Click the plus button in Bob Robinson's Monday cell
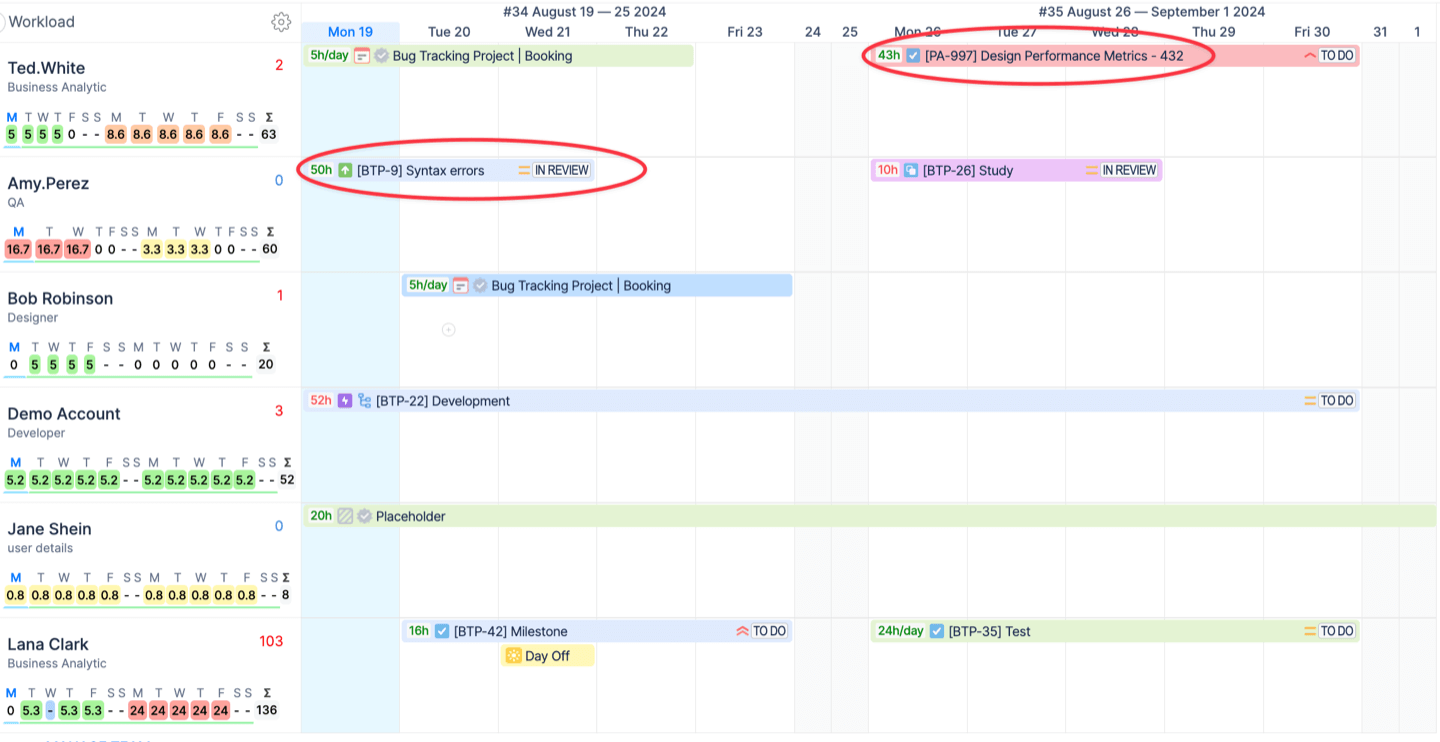Image resolution: width=1440 pixels, height=742 pixels. (x=449, y=329)
